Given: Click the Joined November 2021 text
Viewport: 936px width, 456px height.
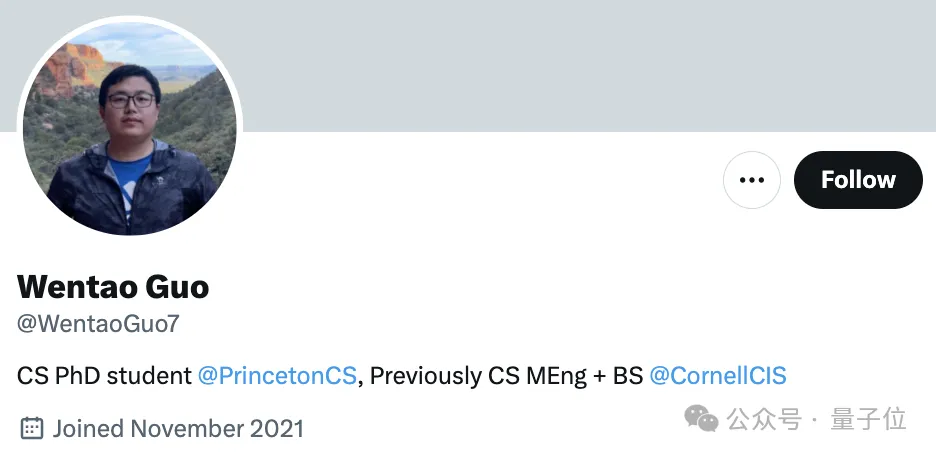Looking at the screenshot, I should 178,429.
